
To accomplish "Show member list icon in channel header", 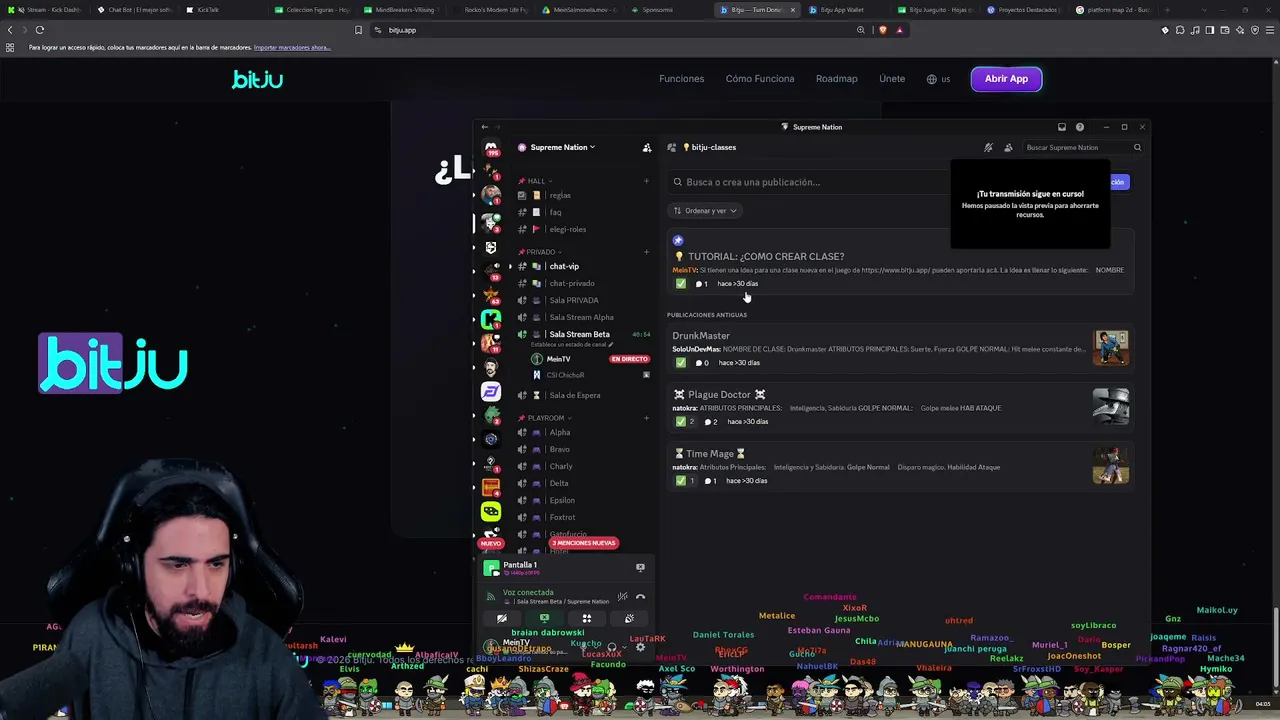I will point(1008,147).
